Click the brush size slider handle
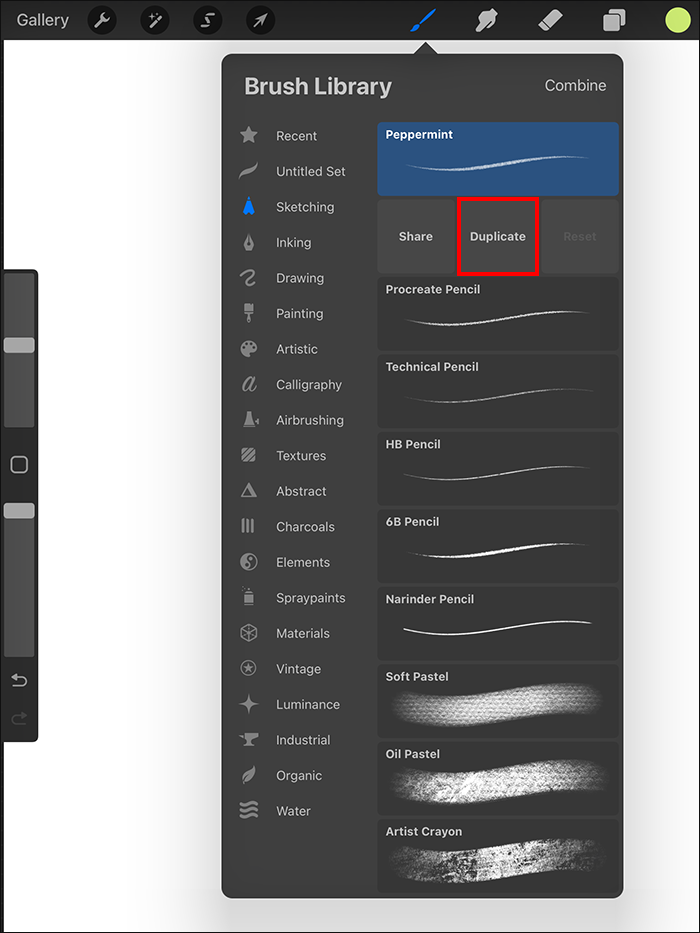 [19, 345]
